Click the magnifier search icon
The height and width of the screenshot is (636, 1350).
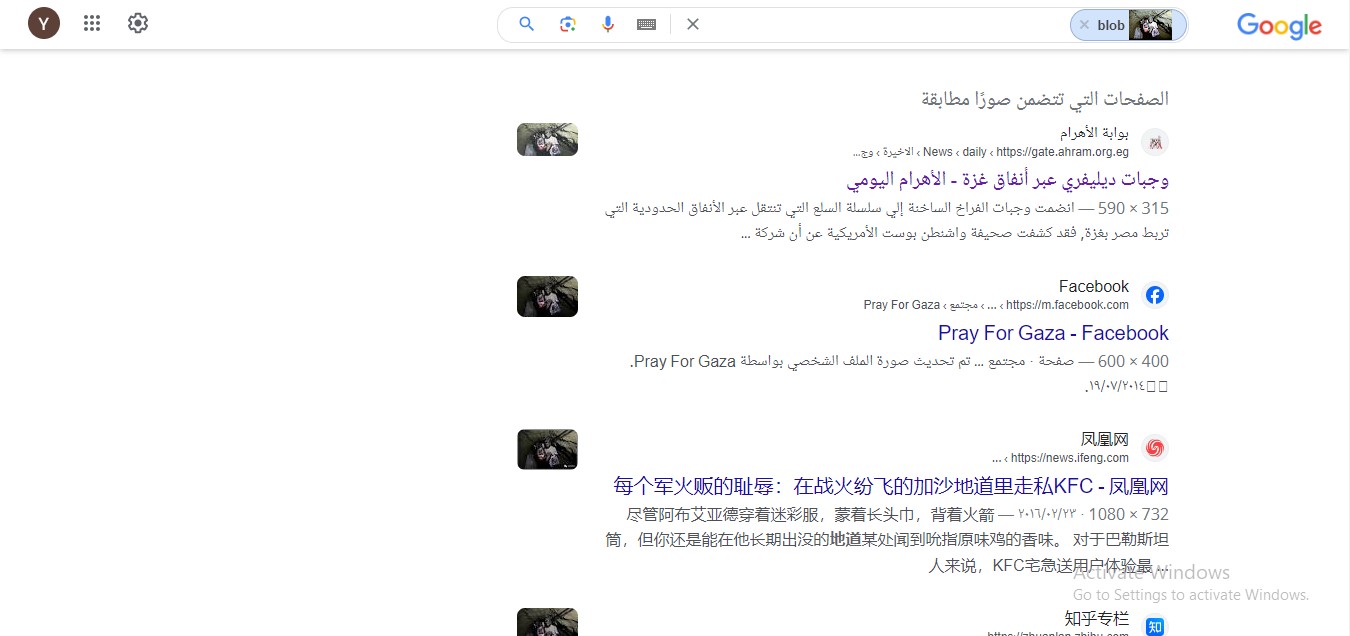(526, 24)
